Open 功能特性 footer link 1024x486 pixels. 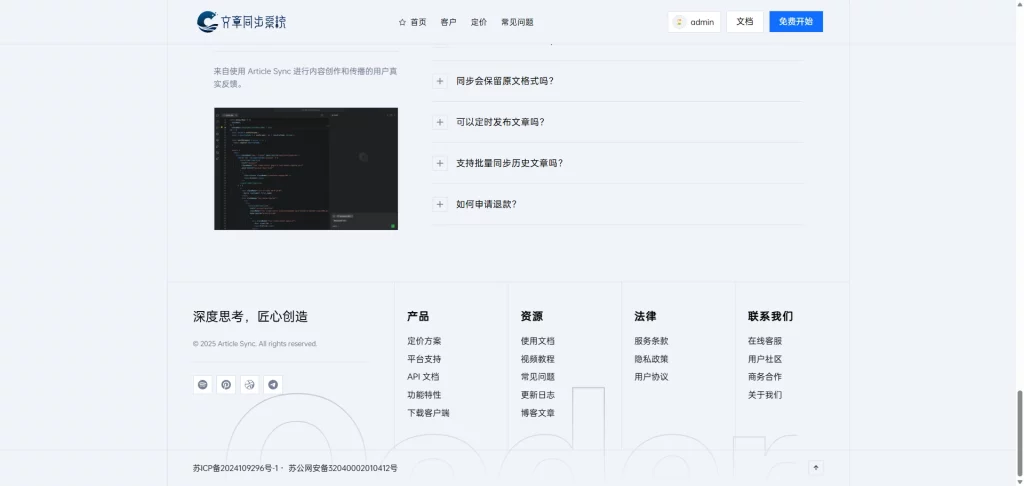tap(424, 395)
